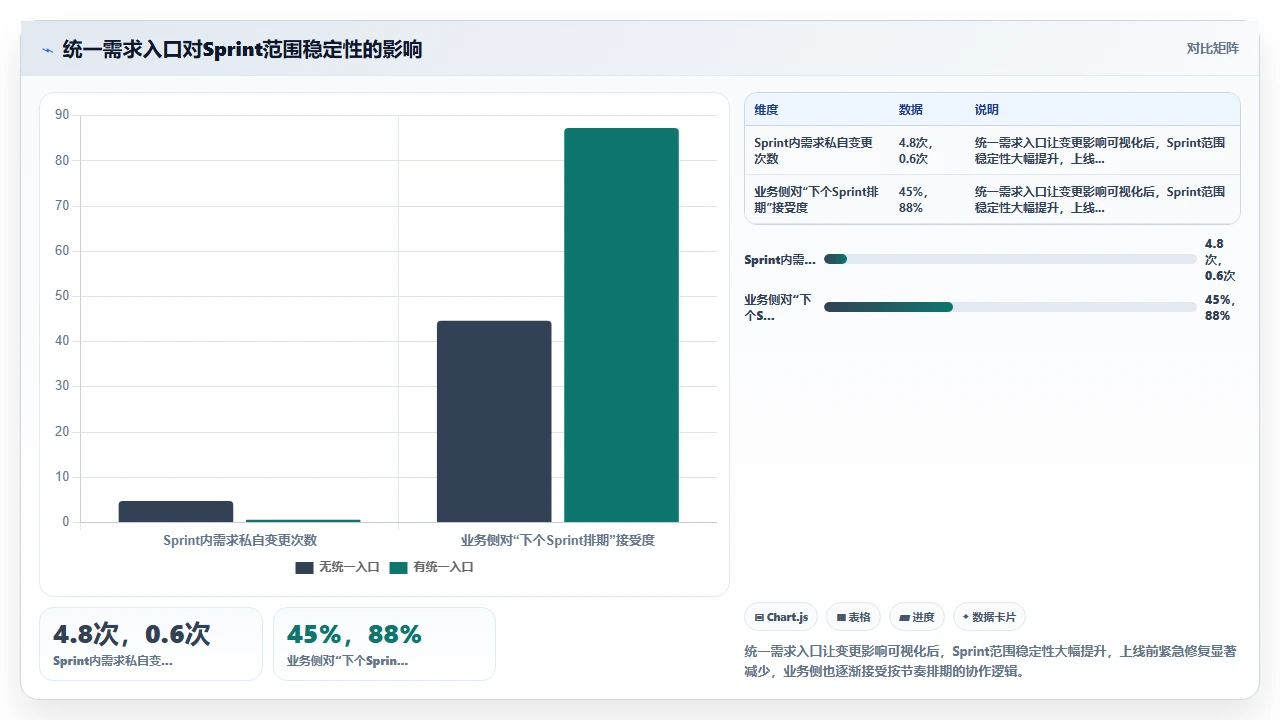This screenshot has height=720, width=1280.
Task: Click the 进度 tag chip
Action: click(917, 617)
